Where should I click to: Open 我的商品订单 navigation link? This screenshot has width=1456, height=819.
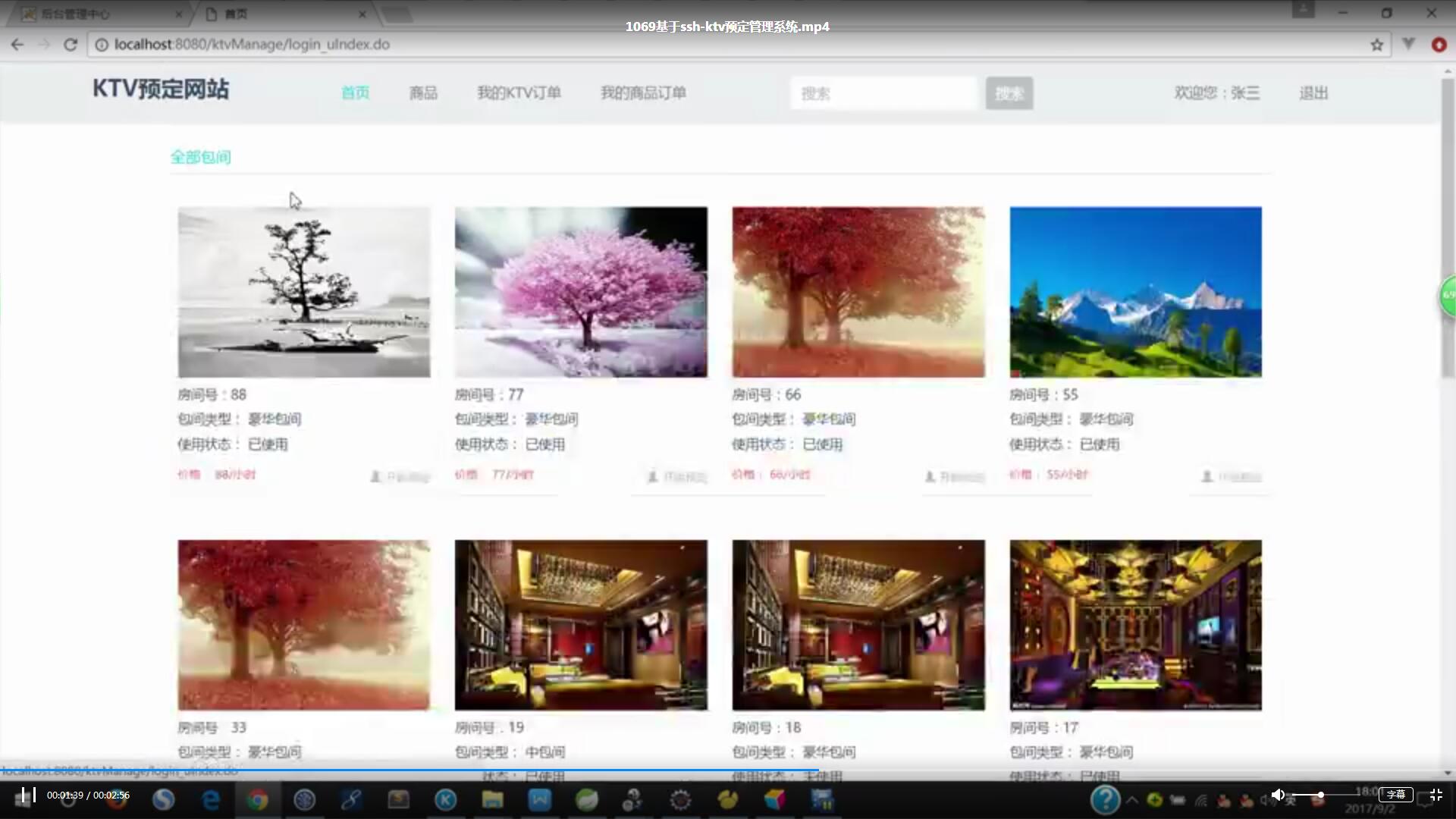coord(643,93)
